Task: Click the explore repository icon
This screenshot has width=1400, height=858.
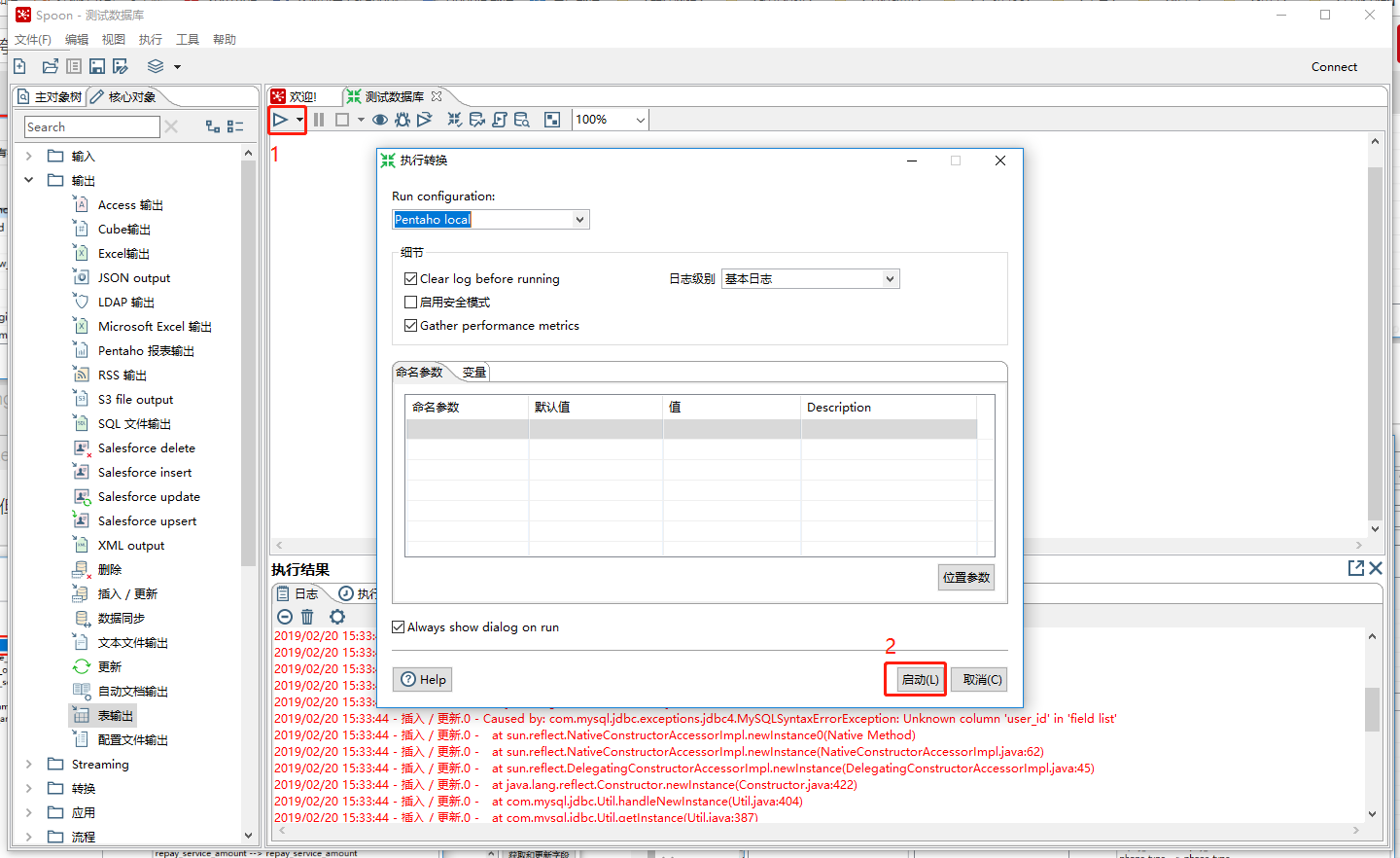Action: click(74, 66)
